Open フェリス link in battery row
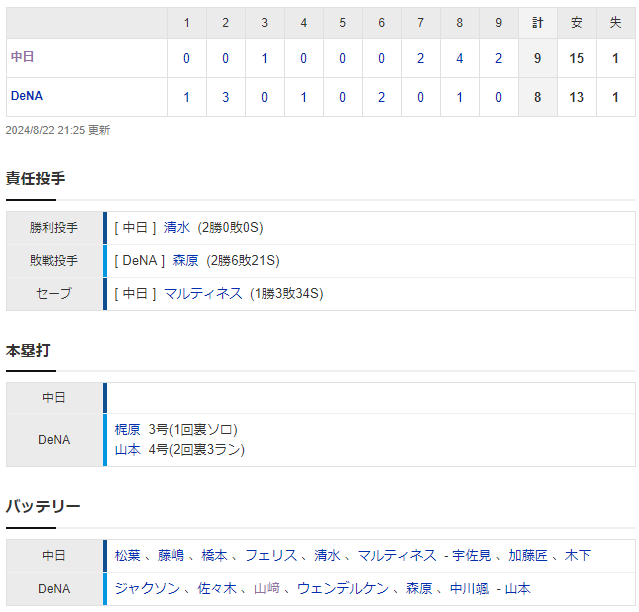 click(271, 555)
